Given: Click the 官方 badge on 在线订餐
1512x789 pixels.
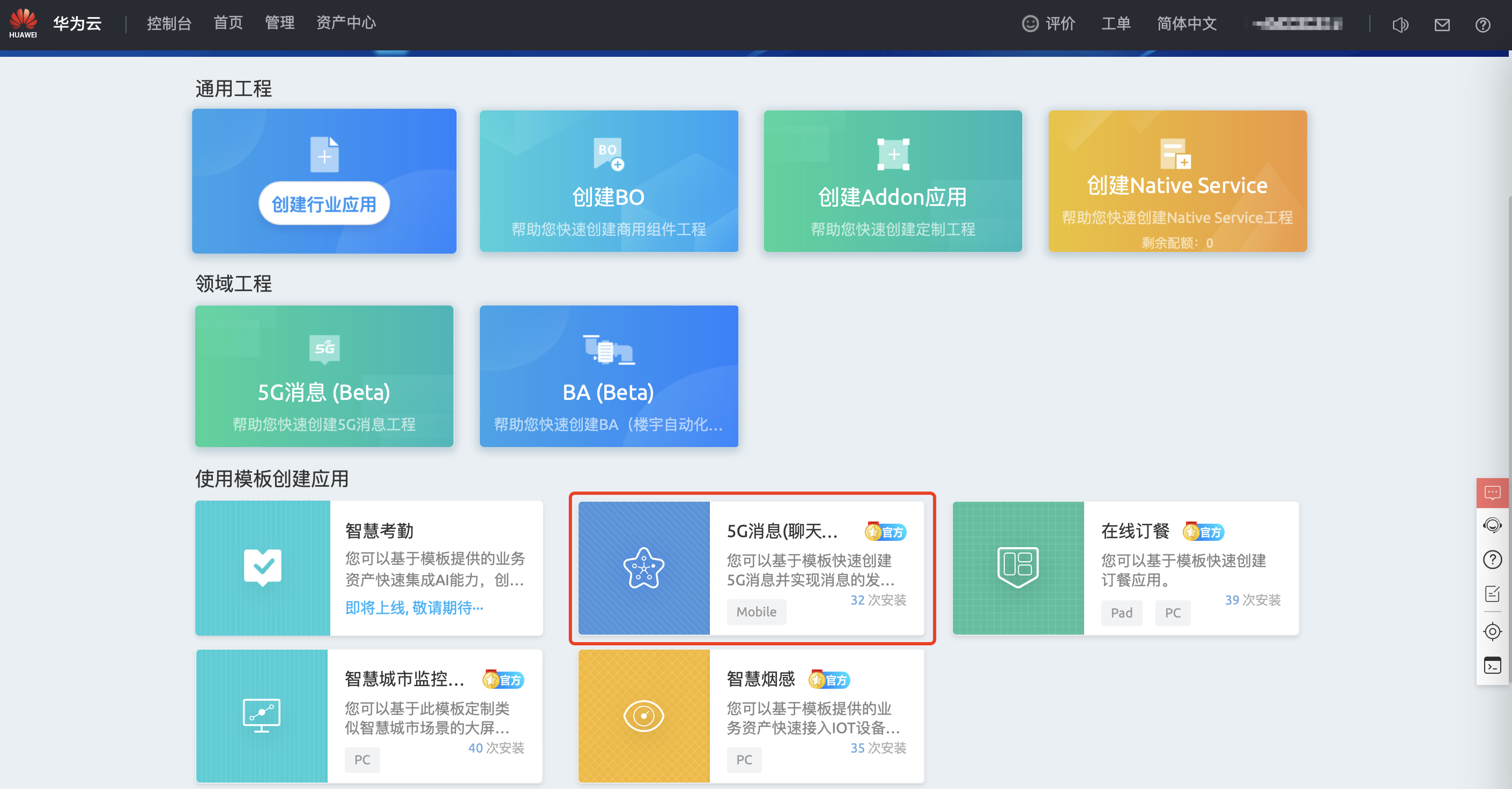Looking at the screenshot, I should pyautogui.click(x=1203, y=532).
